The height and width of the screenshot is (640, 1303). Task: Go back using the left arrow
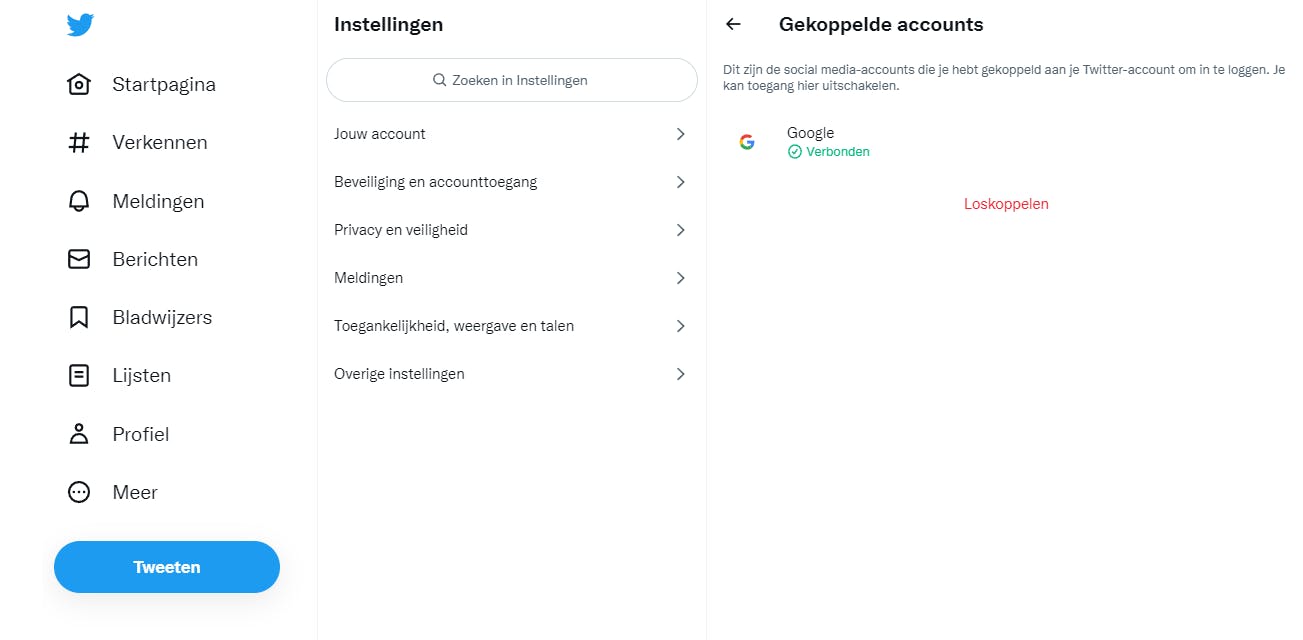[x=734, y=25]
